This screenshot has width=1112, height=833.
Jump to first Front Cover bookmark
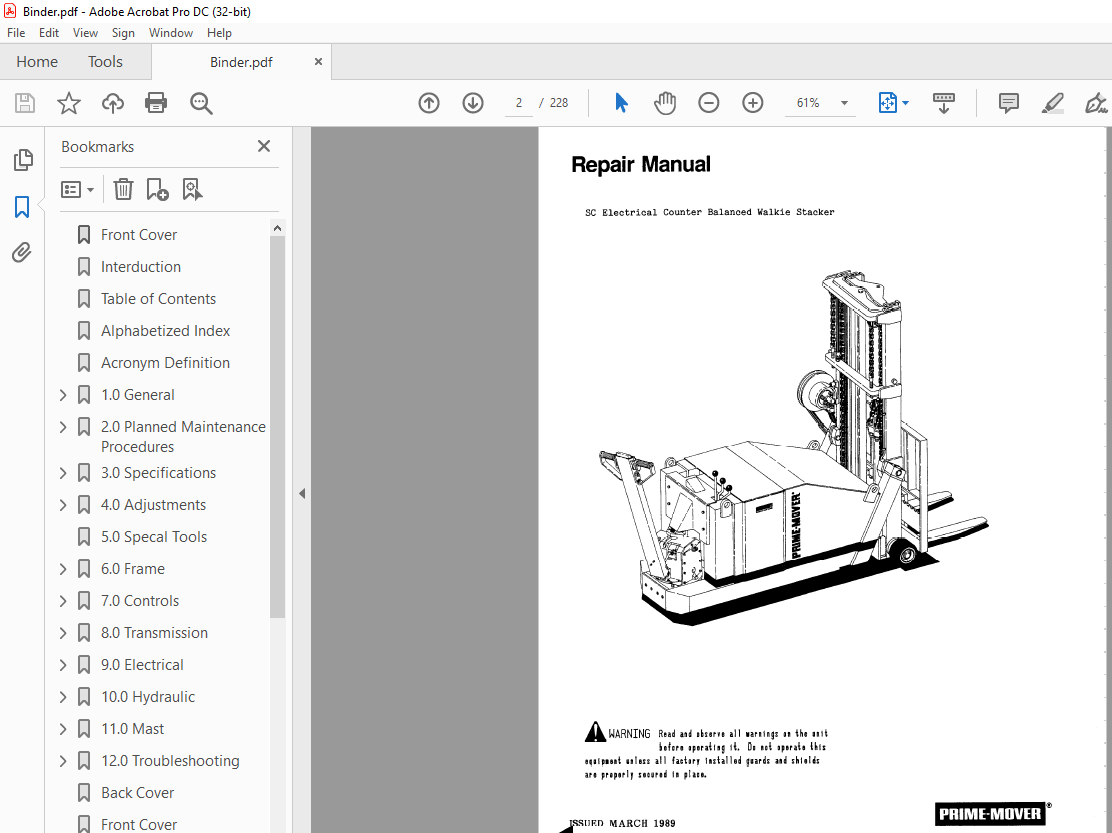(139, 235)
